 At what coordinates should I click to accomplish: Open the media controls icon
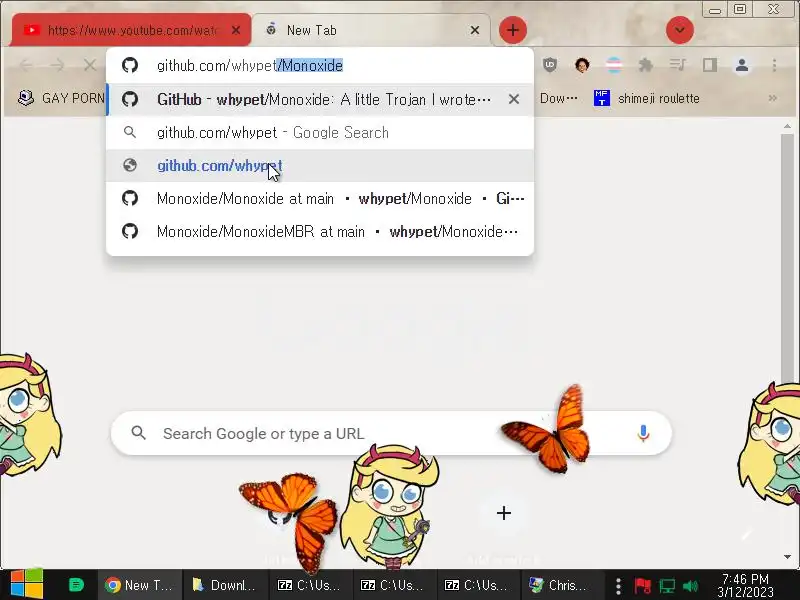coord(678,65)
